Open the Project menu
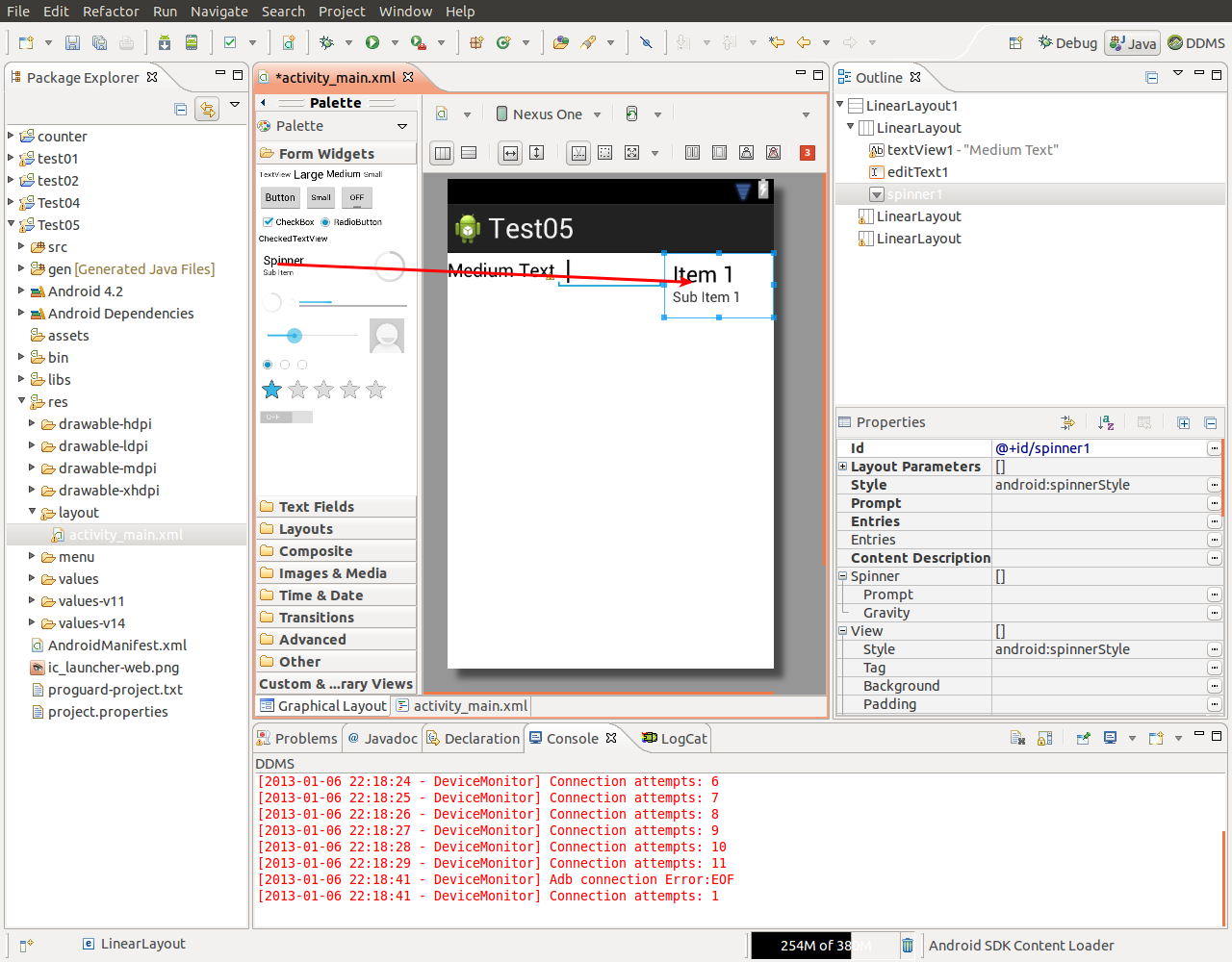Screen dimensions: 1232x962 click(342, 12)
